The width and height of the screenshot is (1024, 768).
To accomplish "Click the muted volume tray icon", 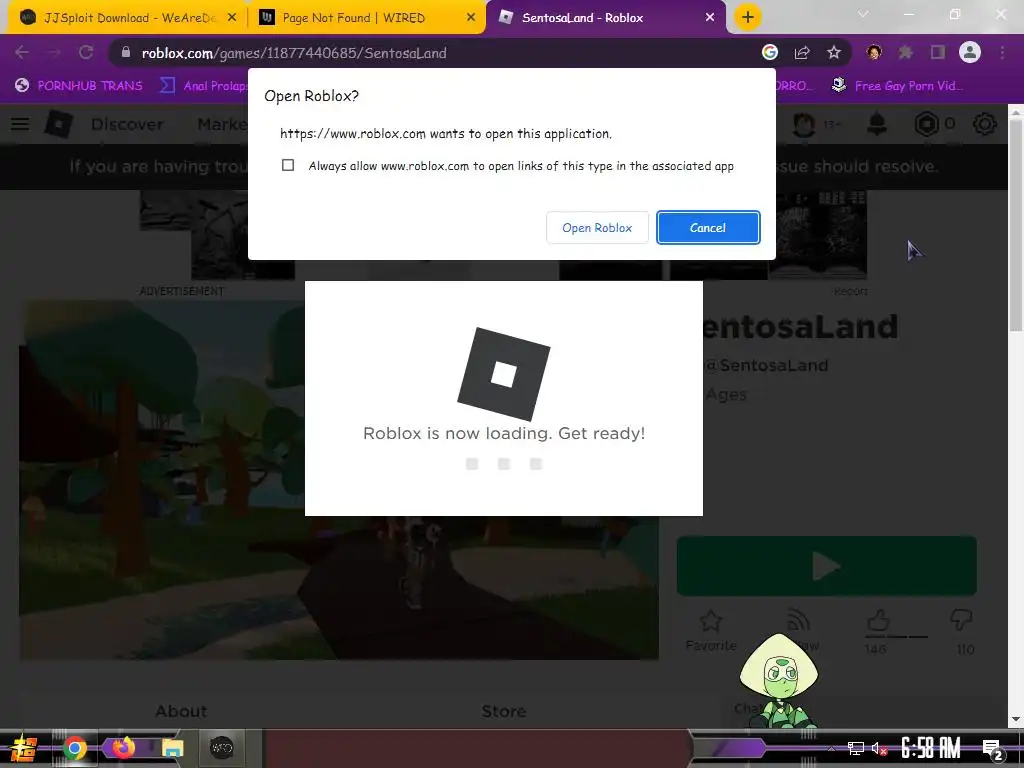I will (879, 748).
